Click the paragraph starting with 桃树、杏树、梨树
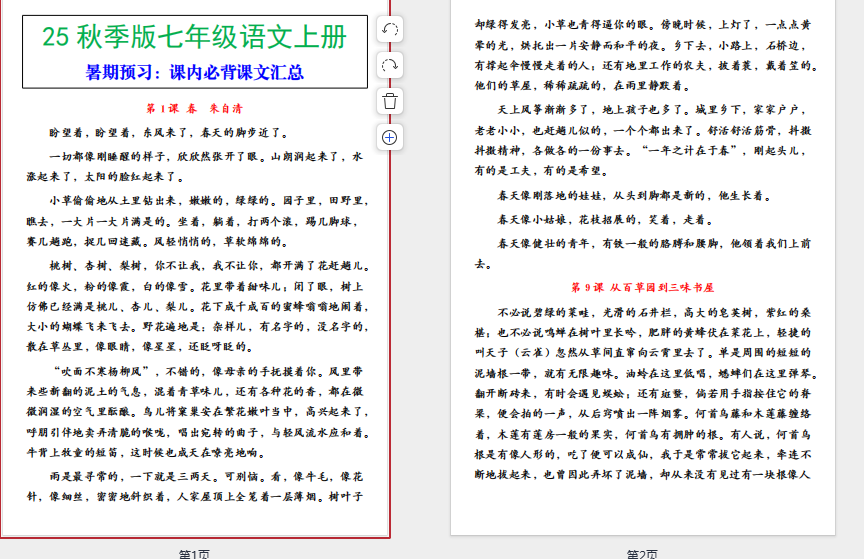The height and width of the screenshot is (559, 864). click(x=195, y=306)
